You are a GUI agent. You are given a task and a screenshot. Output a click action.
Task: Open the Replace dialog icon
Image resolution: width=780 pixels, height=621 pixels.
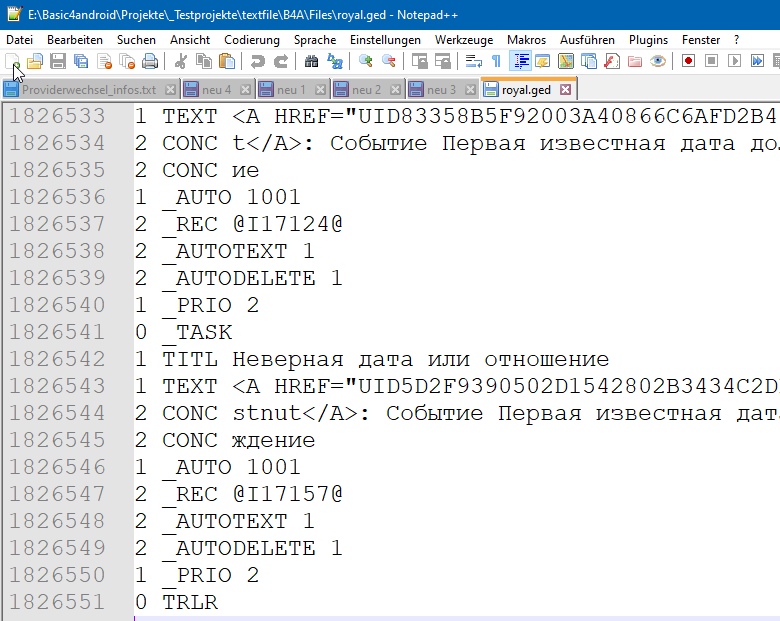335,61
